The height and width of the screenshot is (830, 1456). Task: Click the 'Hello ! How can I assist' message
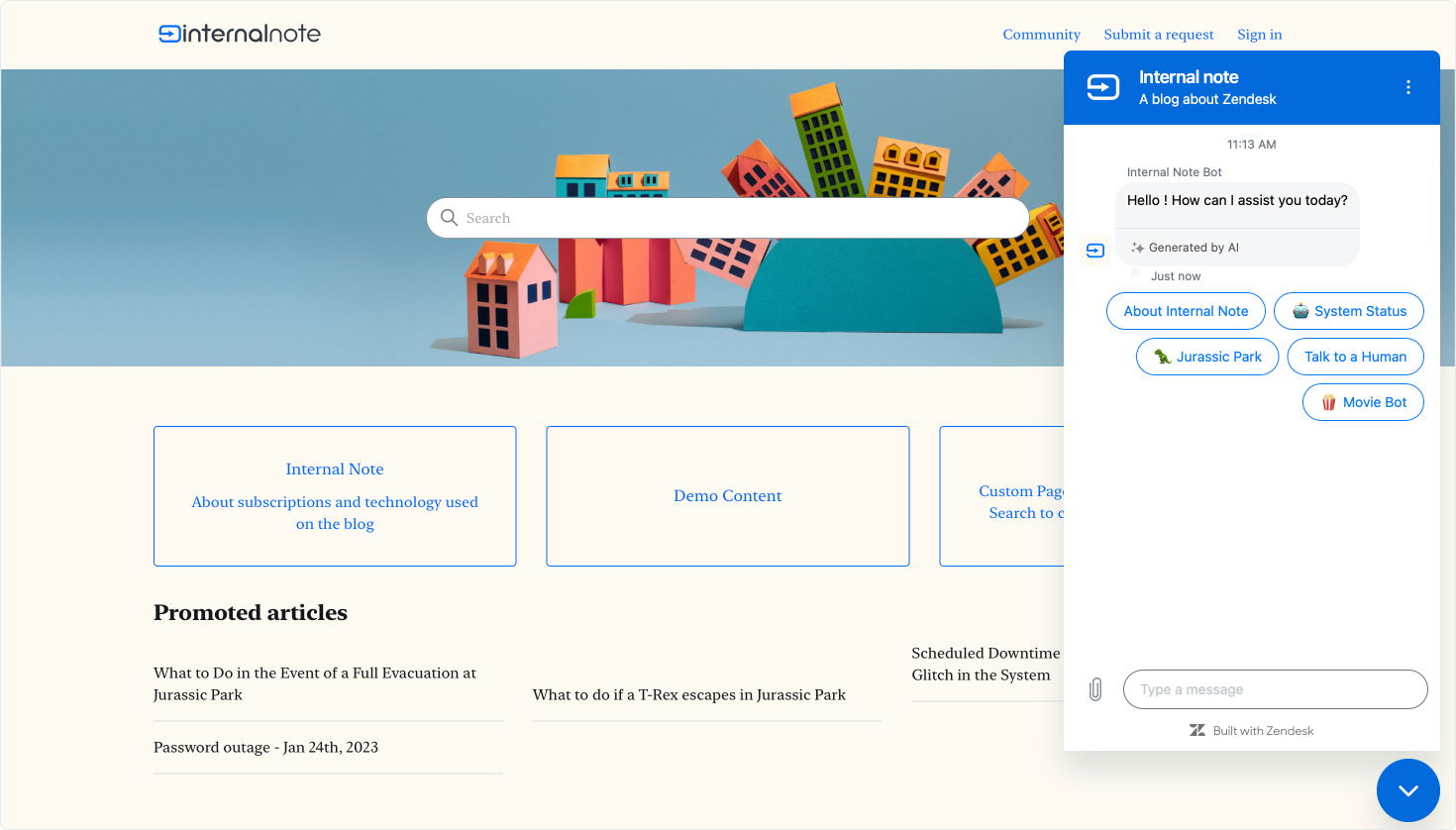1237,200
